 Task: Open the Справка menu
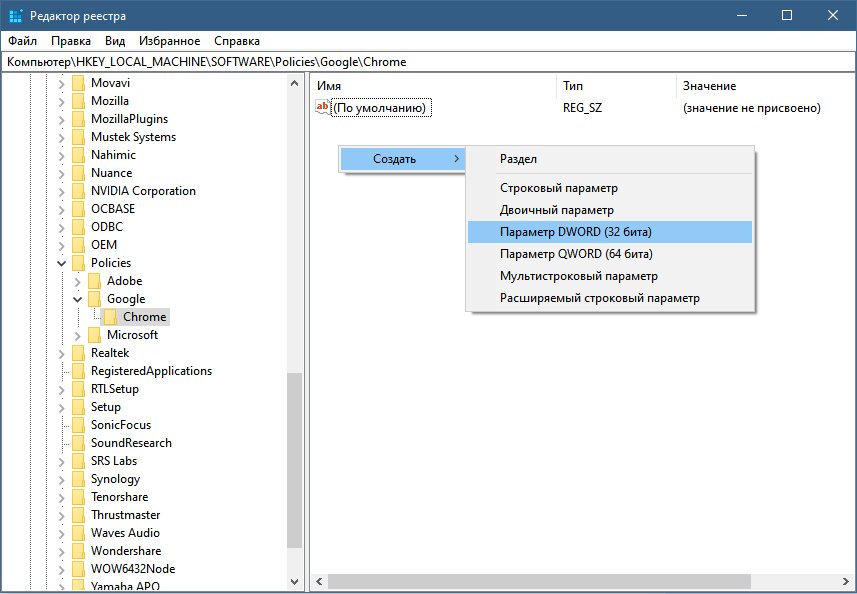point(237,41)
